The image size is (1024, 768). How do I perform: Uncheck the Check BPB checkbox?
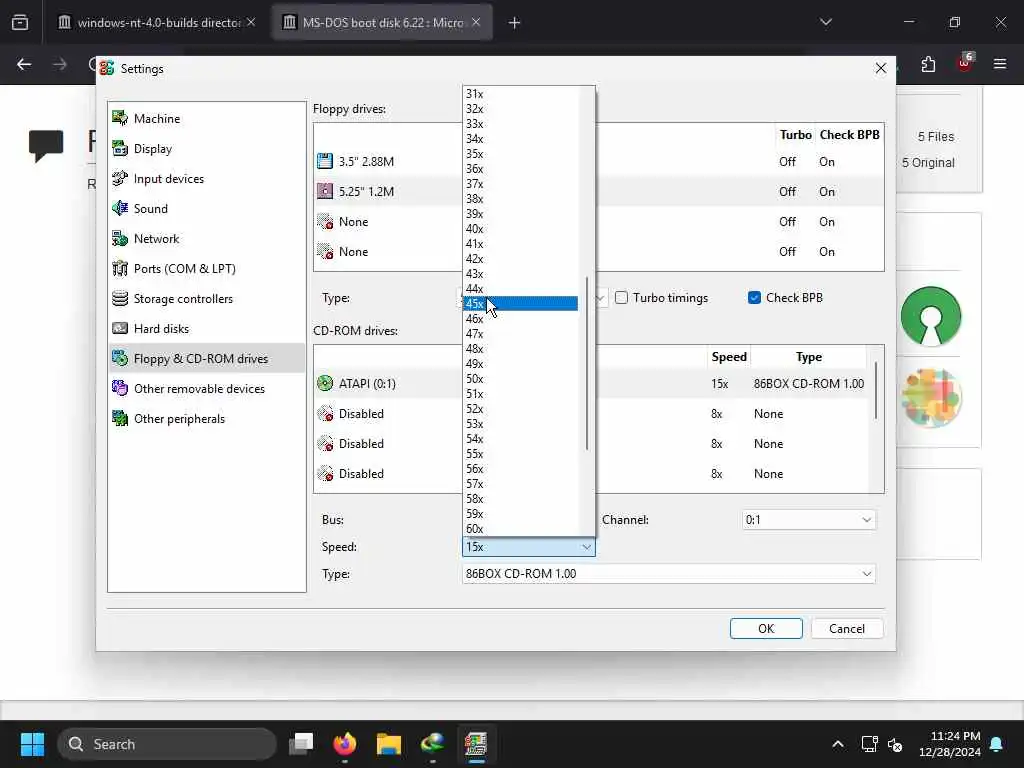(x=754, y=298)
